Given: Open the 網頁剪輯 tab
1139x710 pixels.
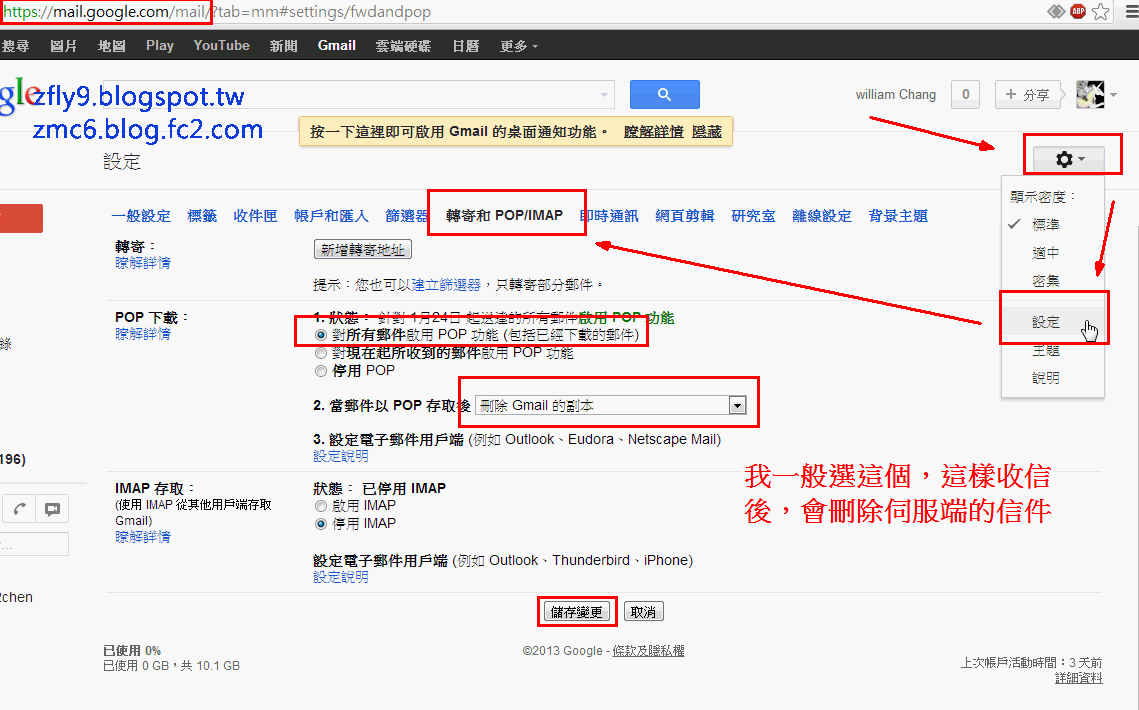Looking at the screenshot, I should tap(685, 216).
